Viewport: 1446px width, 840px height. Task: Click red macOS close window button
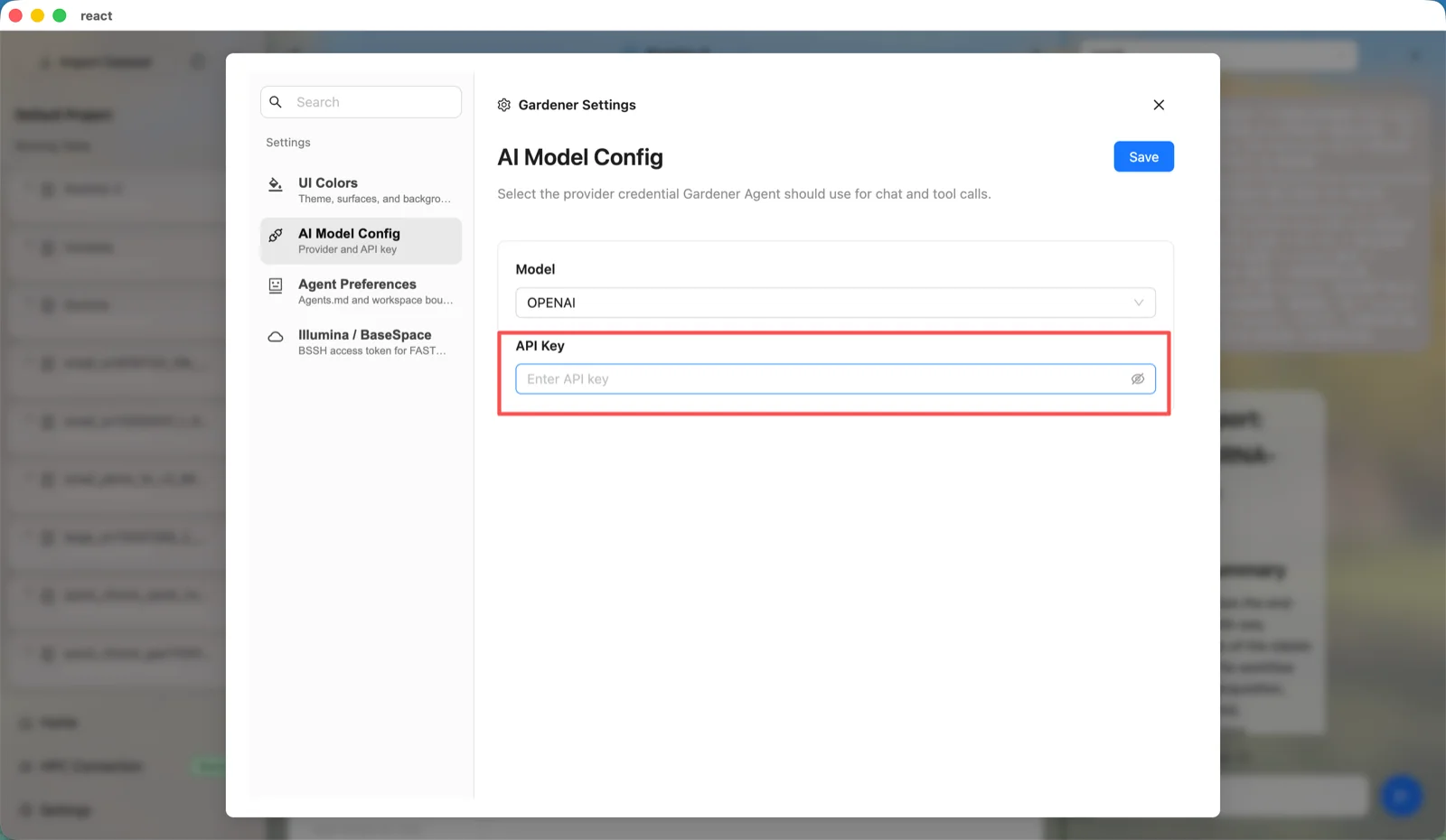15,15
